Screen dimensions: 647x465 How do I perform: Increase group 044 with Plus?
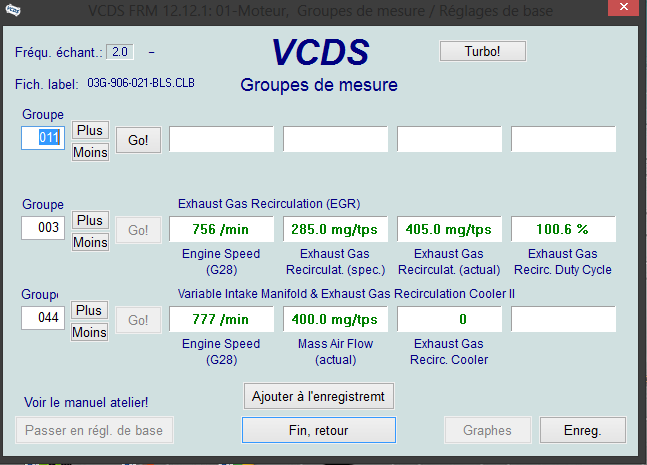click(90, 310)
